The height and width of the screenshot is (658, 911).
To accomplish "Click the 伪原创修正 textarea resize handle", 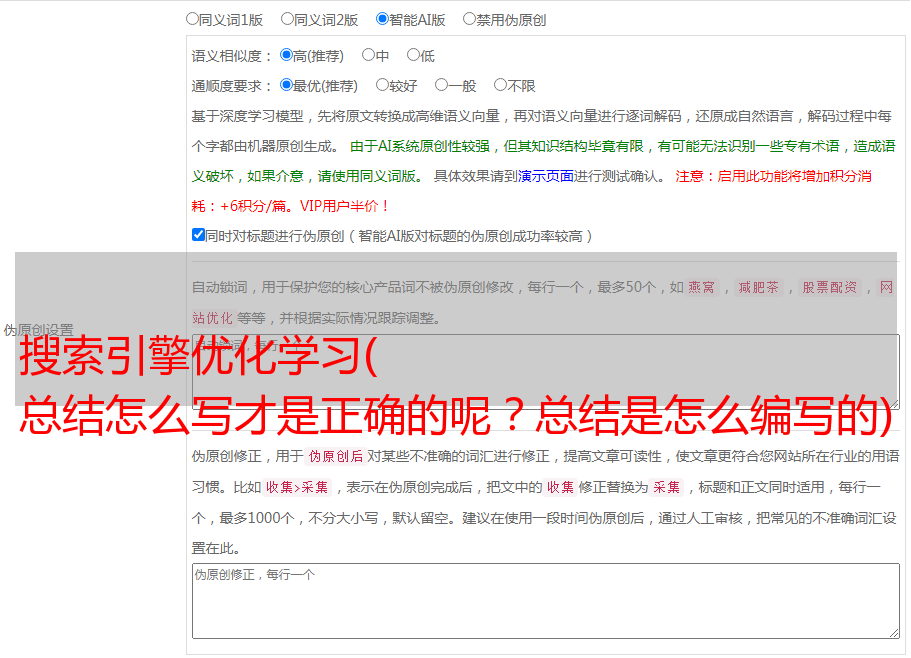I will tap(894, 633).
